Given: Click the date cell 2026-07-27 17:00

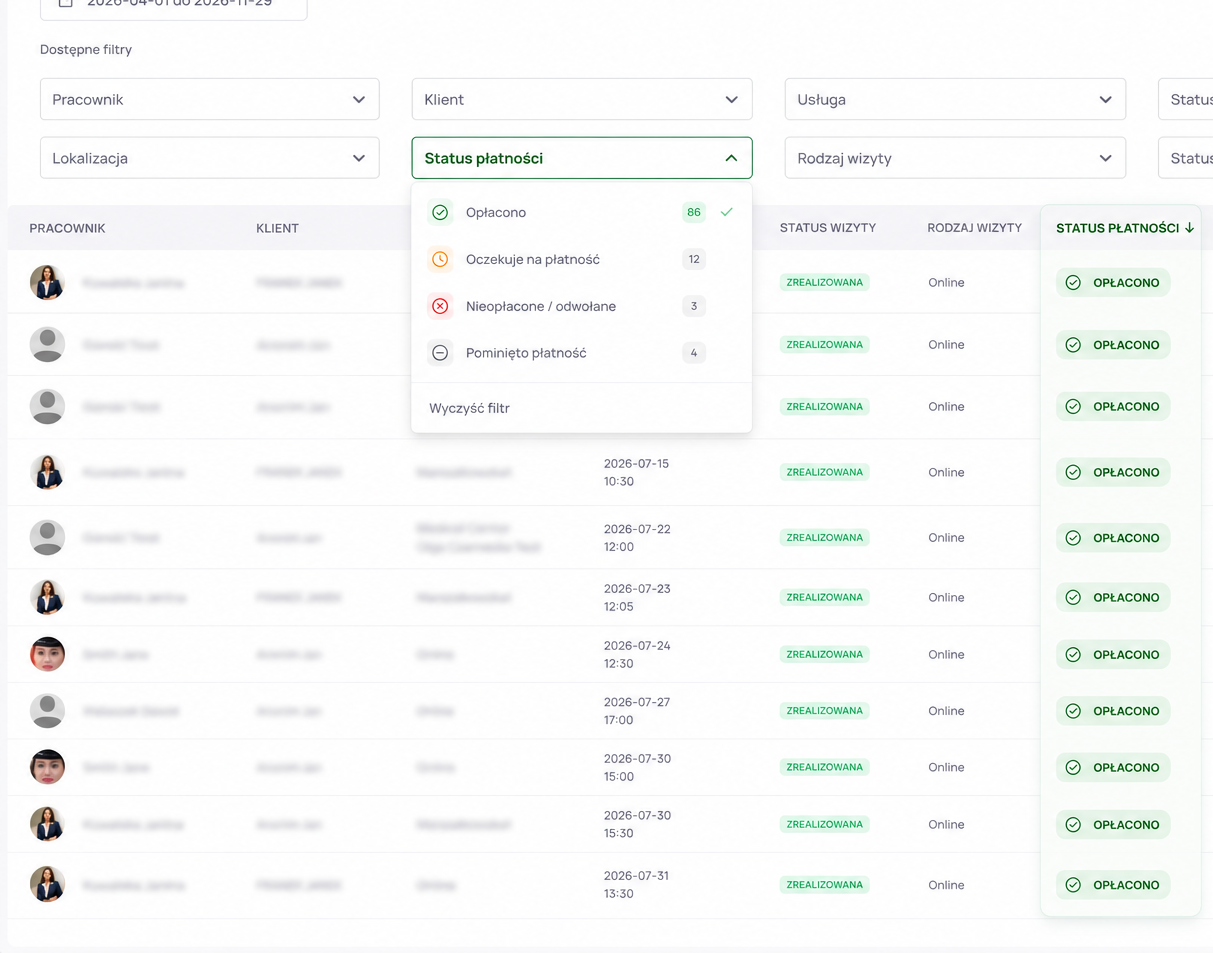Looking at the screenshot, I should point(637,711).
